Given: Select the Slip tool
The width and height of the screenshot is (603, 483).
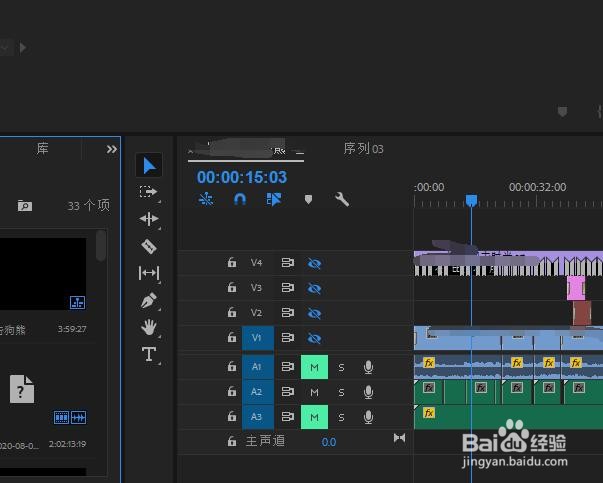Looking at the screenshot, I should coord(149,273).
